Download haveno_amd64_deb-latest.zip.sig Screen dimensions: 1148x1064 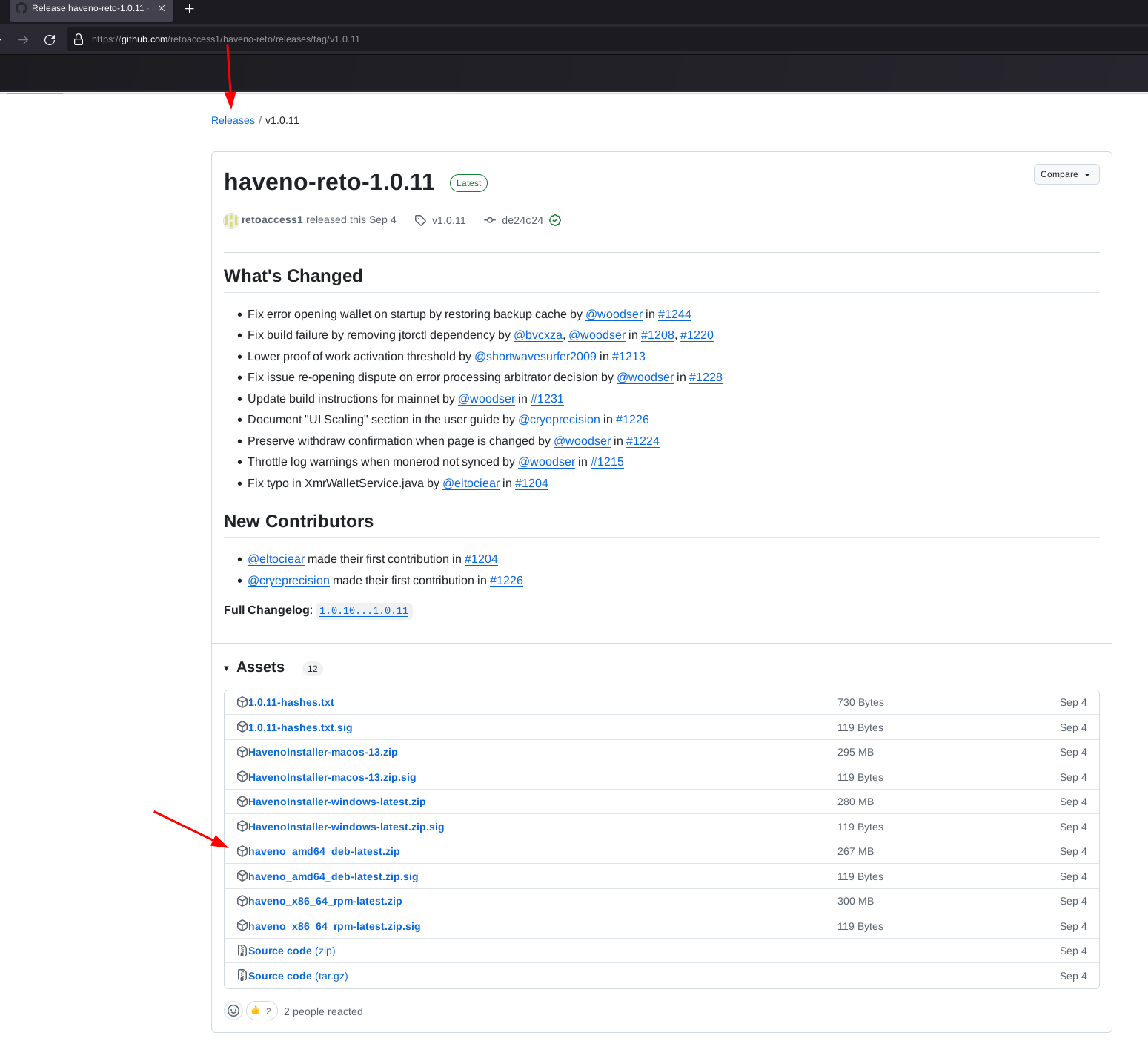tap(334, 876)
